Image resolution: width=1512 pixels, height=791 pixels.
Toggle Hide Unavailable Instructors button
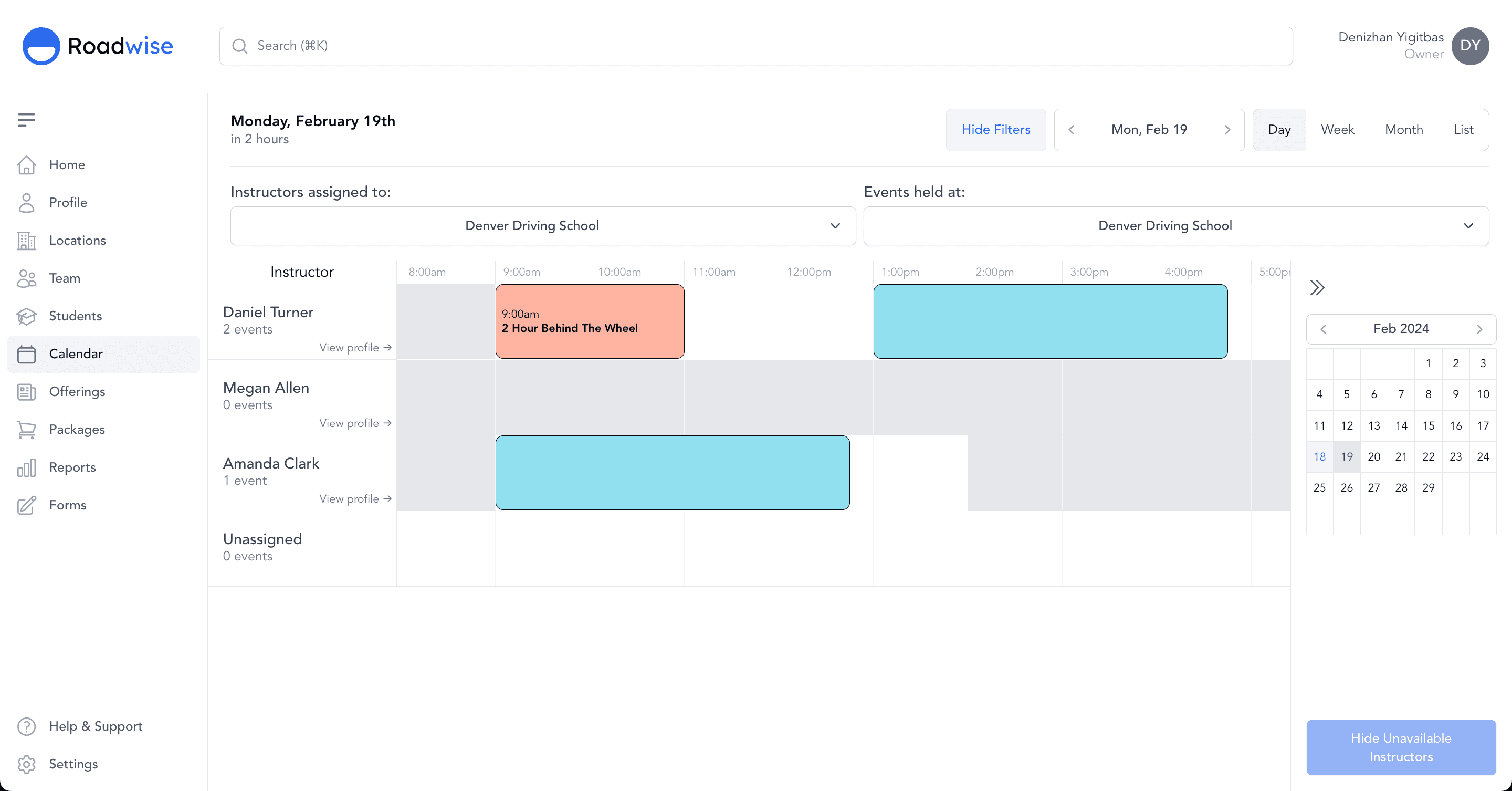click(x=1400, y=748)
